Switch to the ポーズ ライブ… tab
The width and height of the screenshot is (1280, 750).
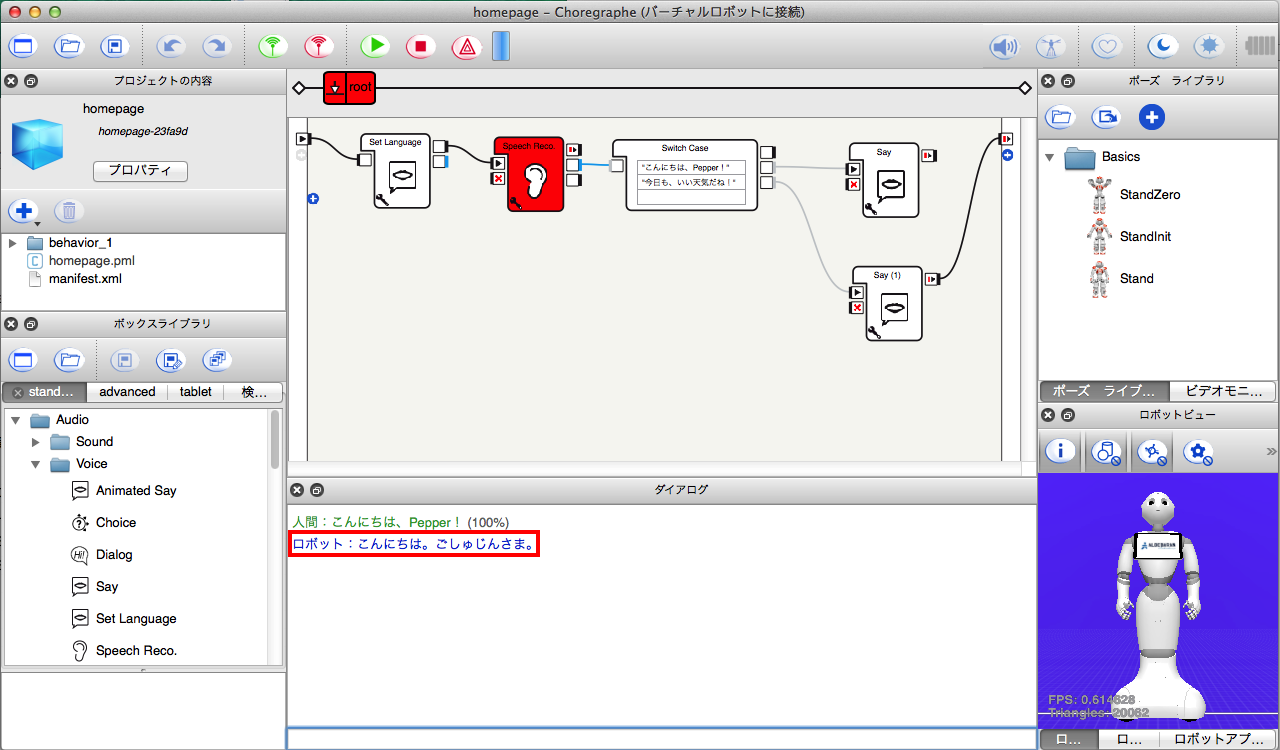pyautogui.click(x=1104, y=392)
